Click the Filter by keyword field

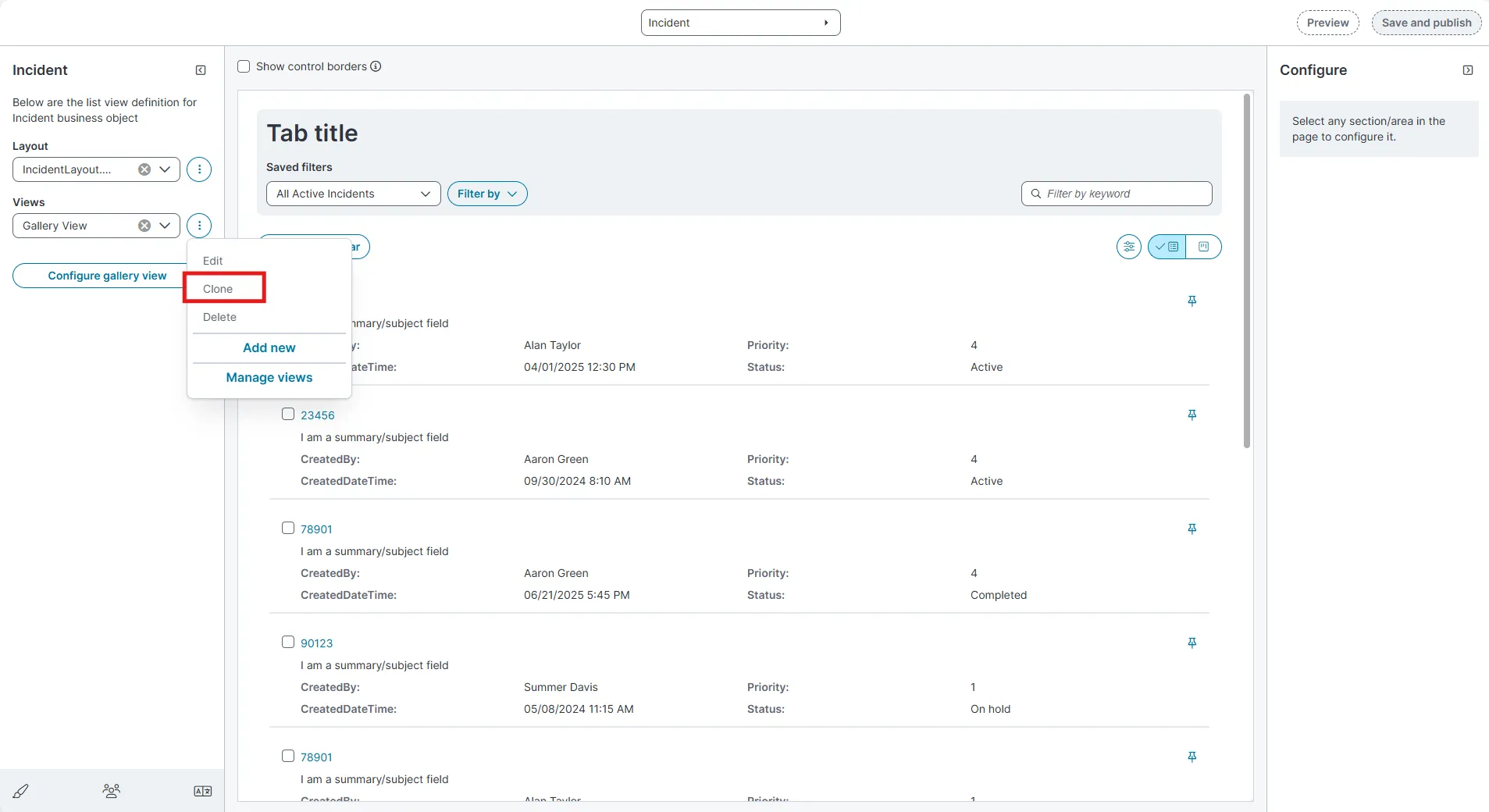[x=1117, y=194]
